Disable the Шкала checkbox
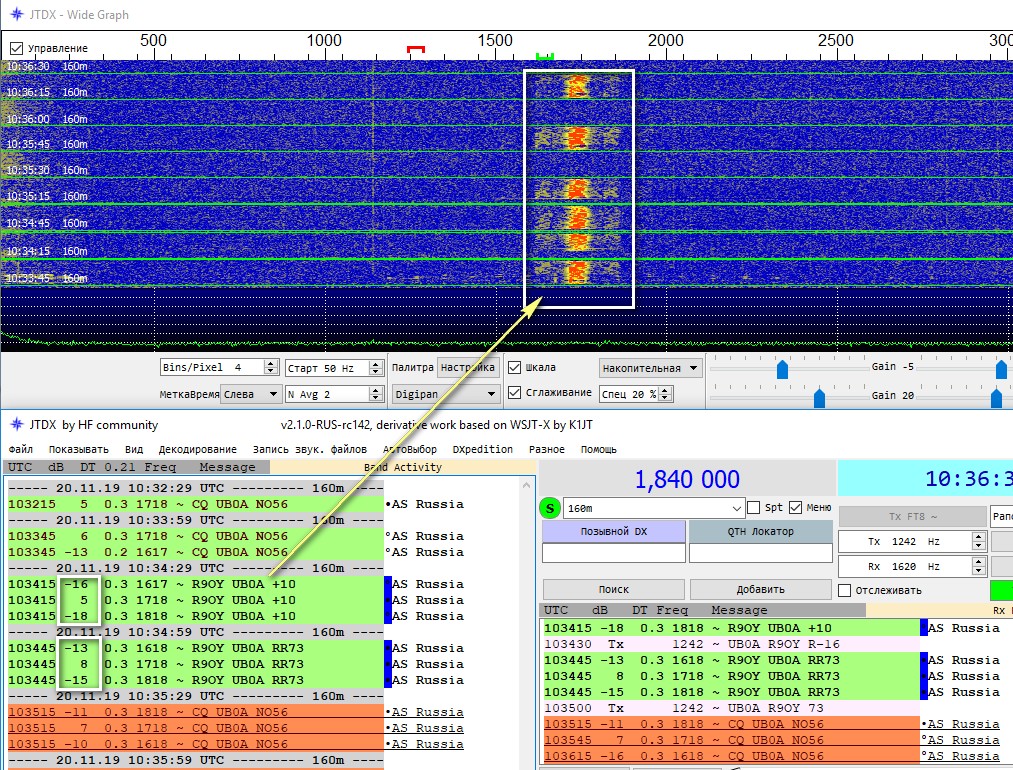 tap(514, 368)
